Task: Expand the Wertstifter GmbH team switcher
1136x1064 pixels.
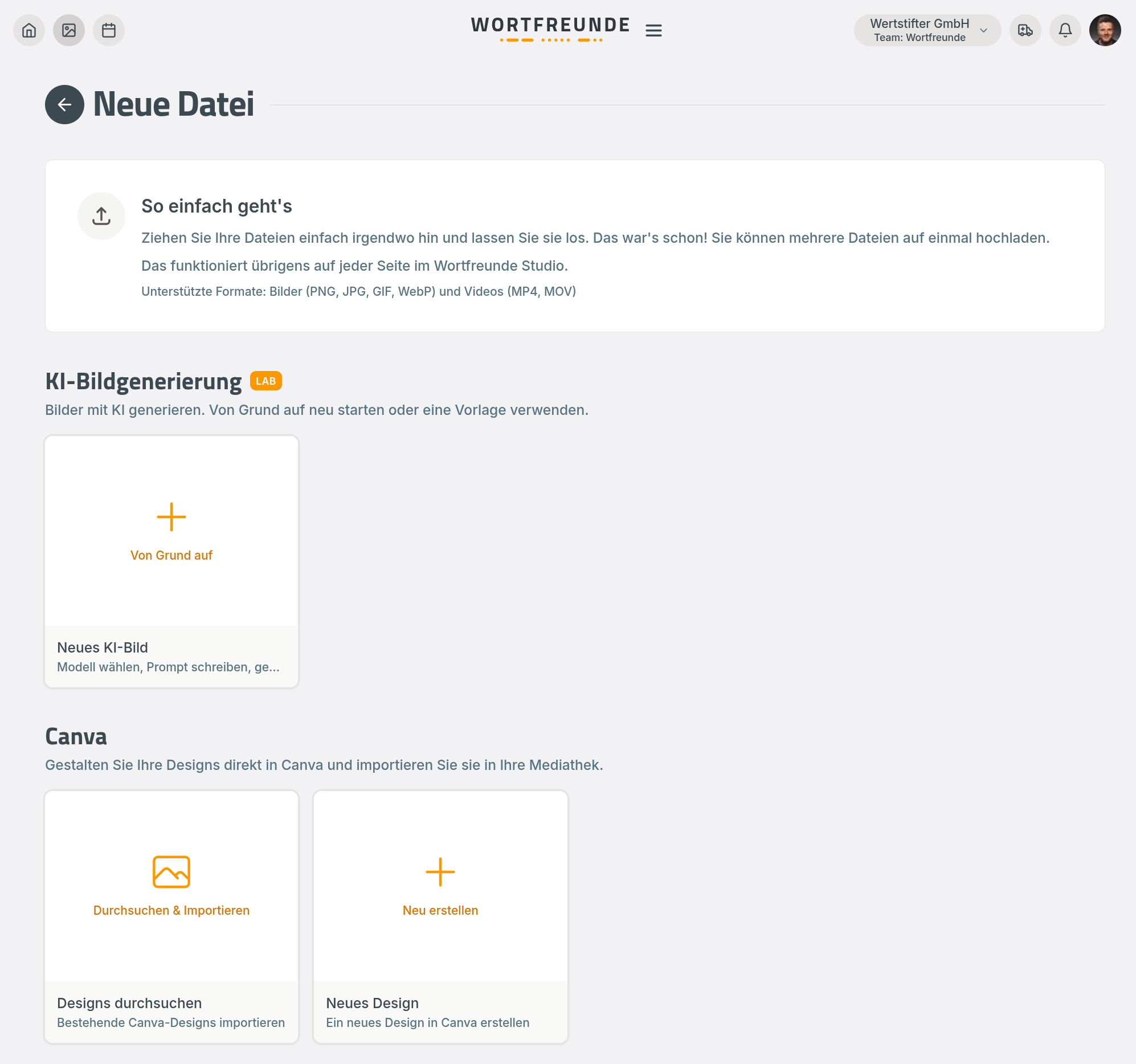Action: tap(927, 30)
